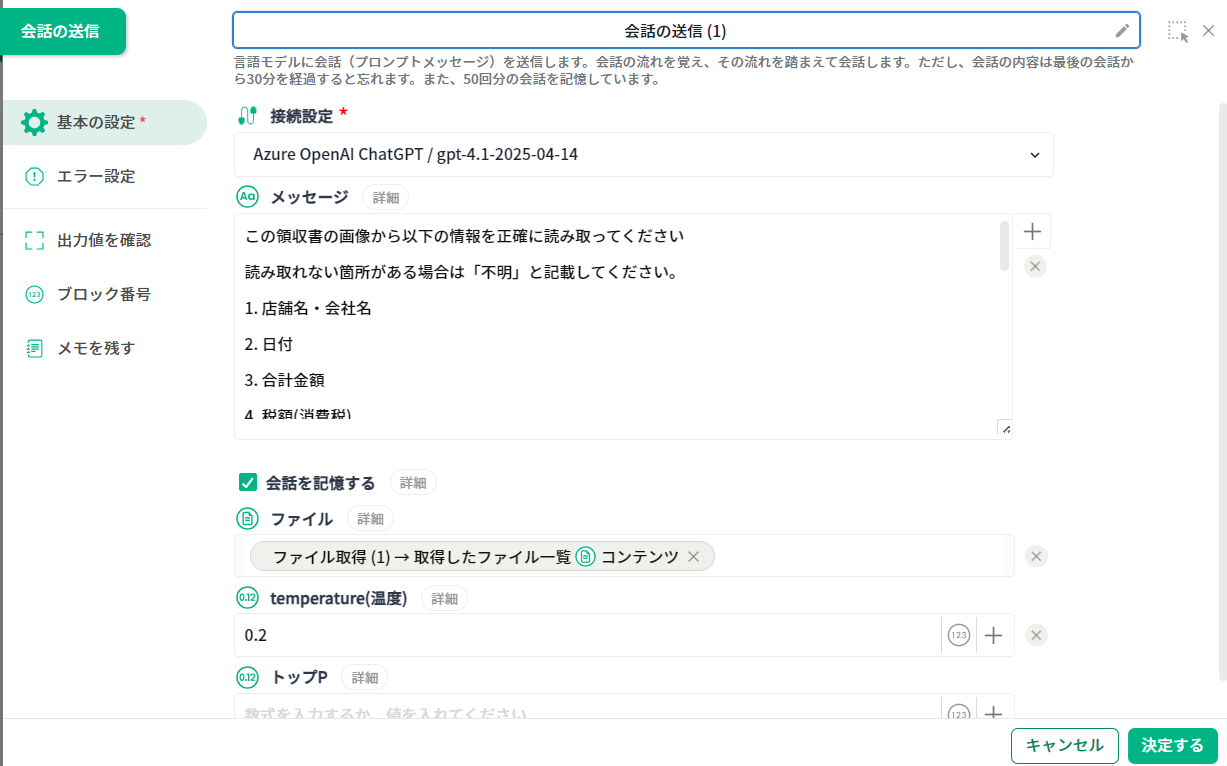Open the 接続設定 model dropdown
Screen dimensions: 1227x766
pyautogui.click(x=645, y=155)
